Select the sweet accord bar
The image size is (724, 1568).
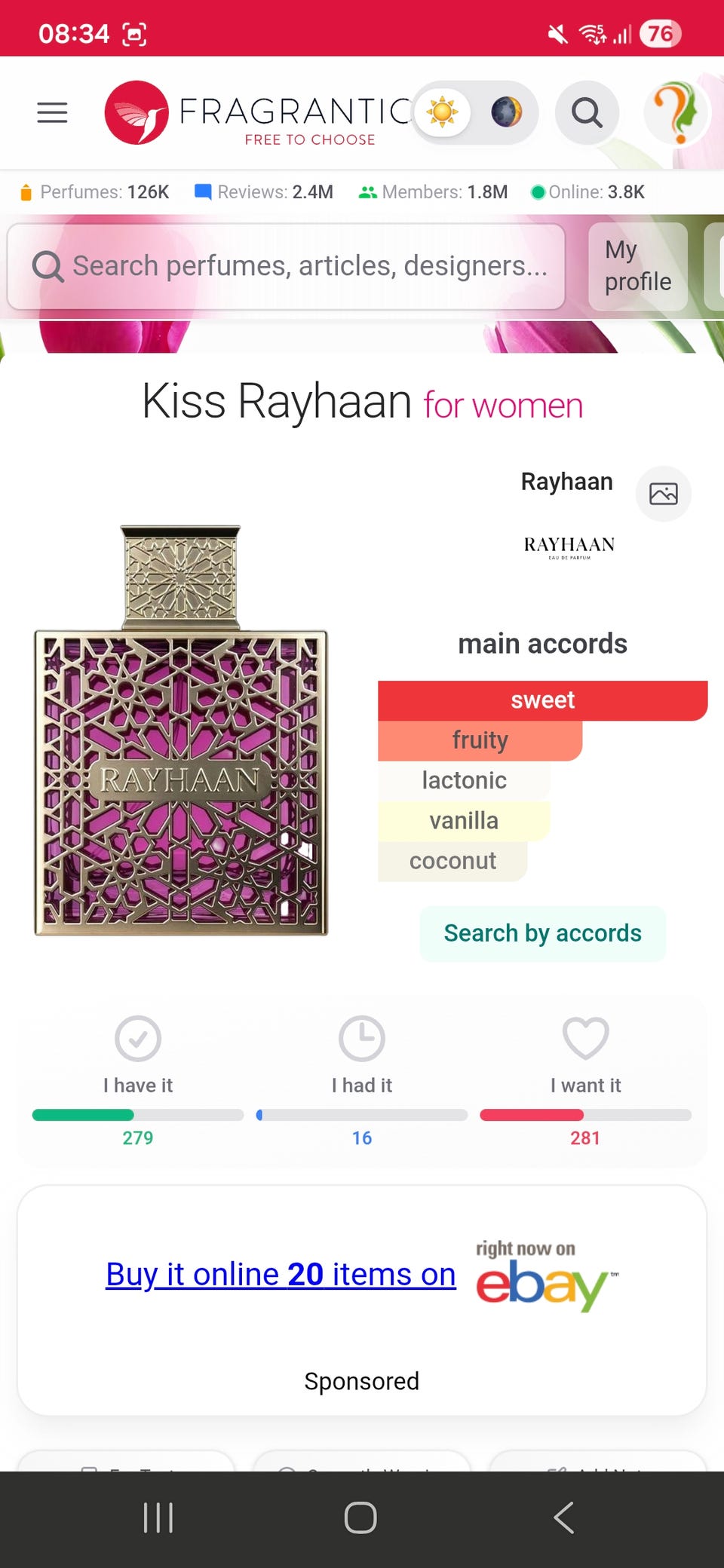point(542,700)
